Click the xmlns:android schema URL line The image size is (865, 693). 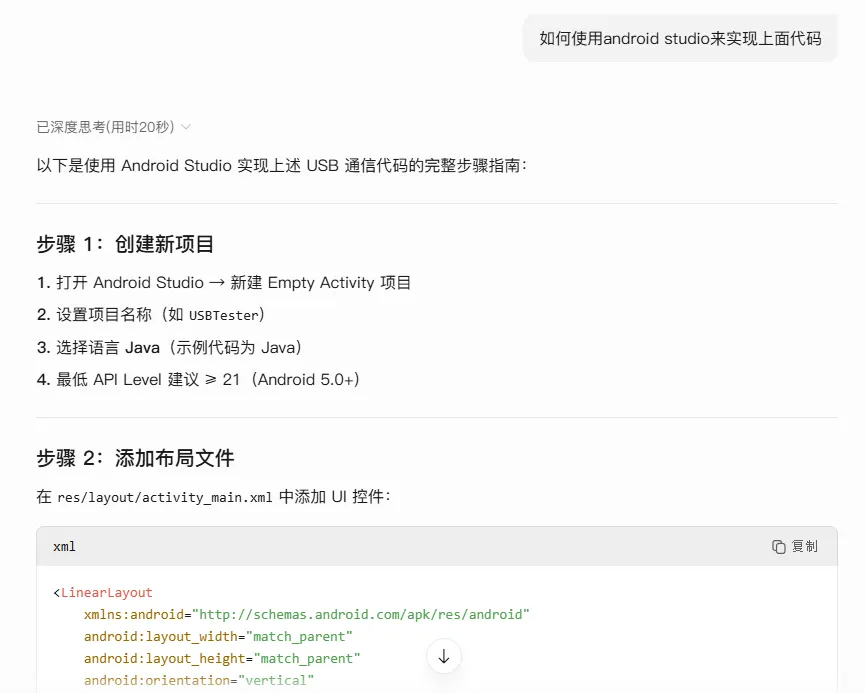[306, 615]
